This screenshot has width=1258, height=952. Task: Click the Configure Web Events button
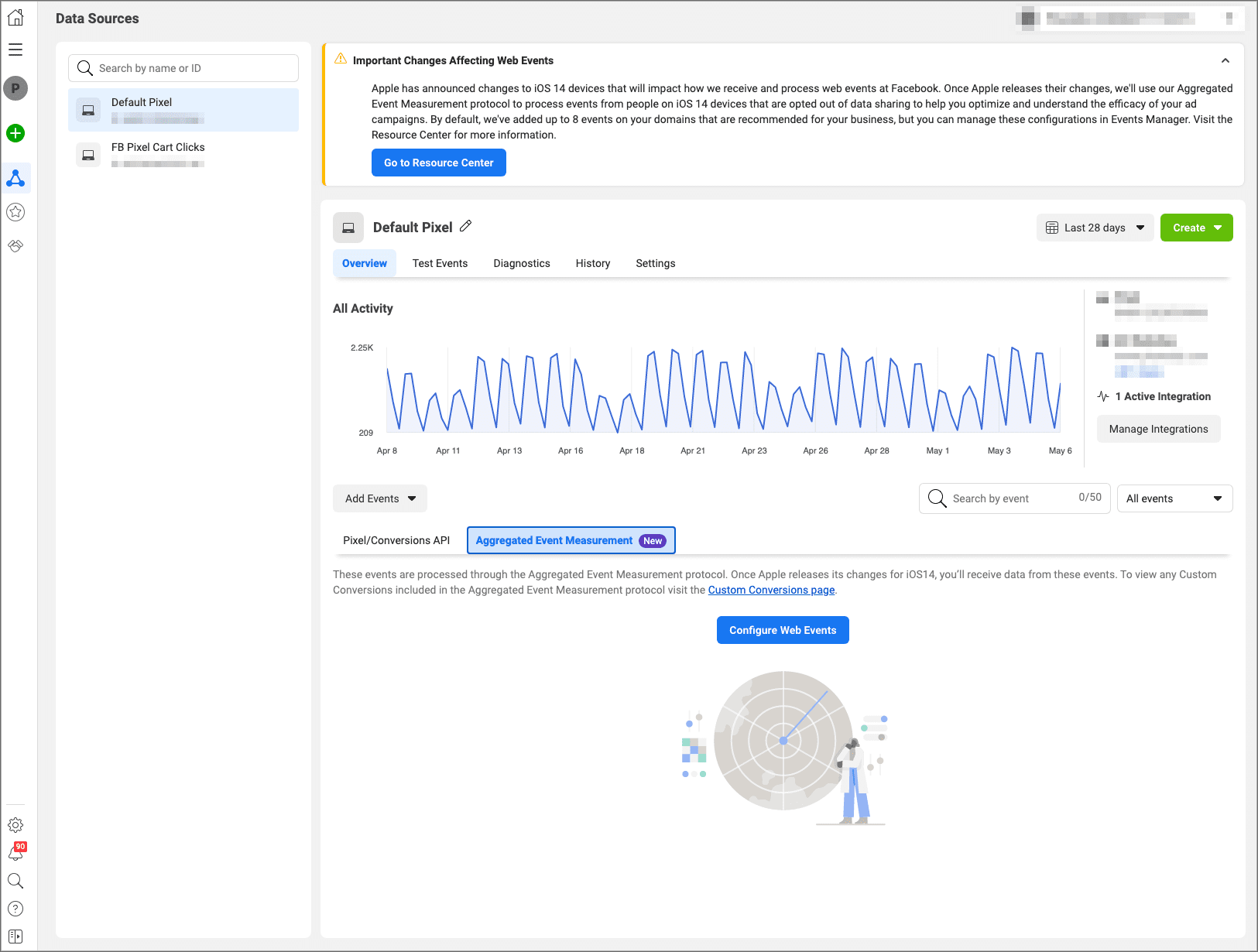[782, 630]
